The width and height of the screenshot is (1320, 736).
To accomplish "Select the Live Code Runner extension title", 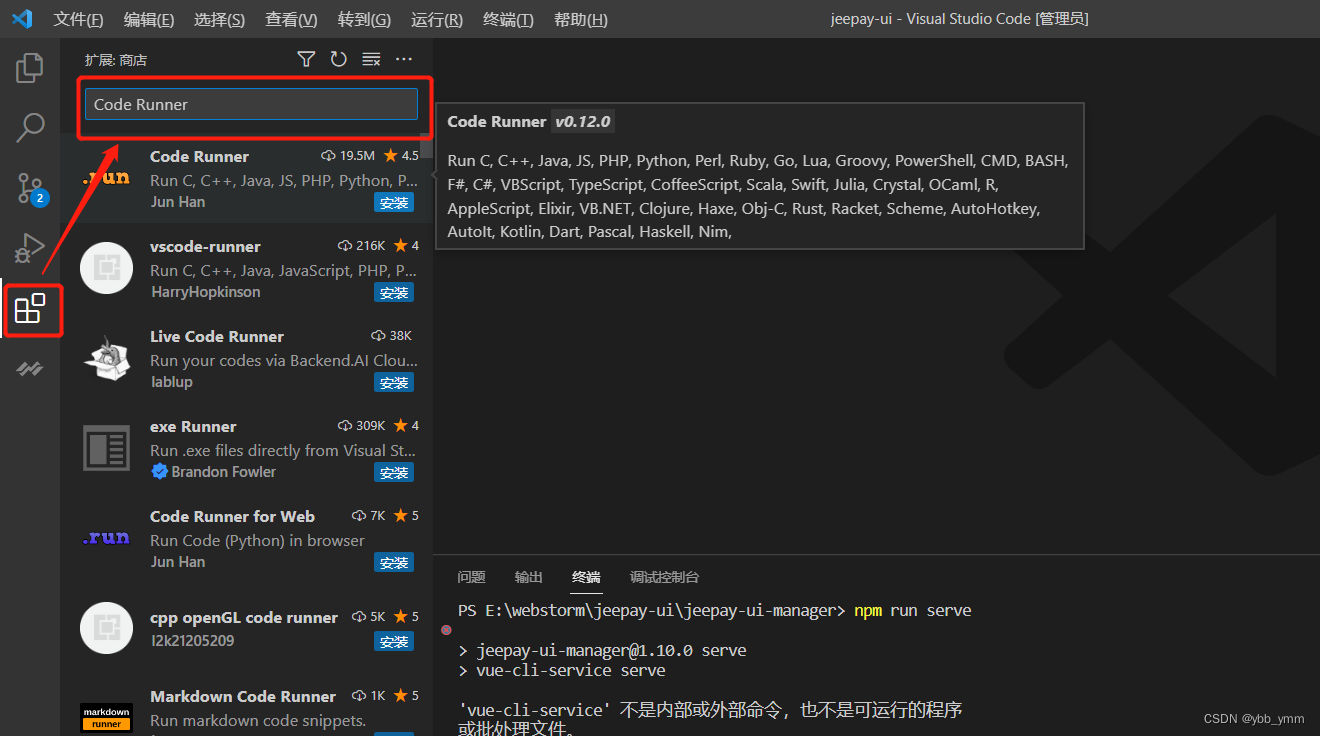I will 217,336.
